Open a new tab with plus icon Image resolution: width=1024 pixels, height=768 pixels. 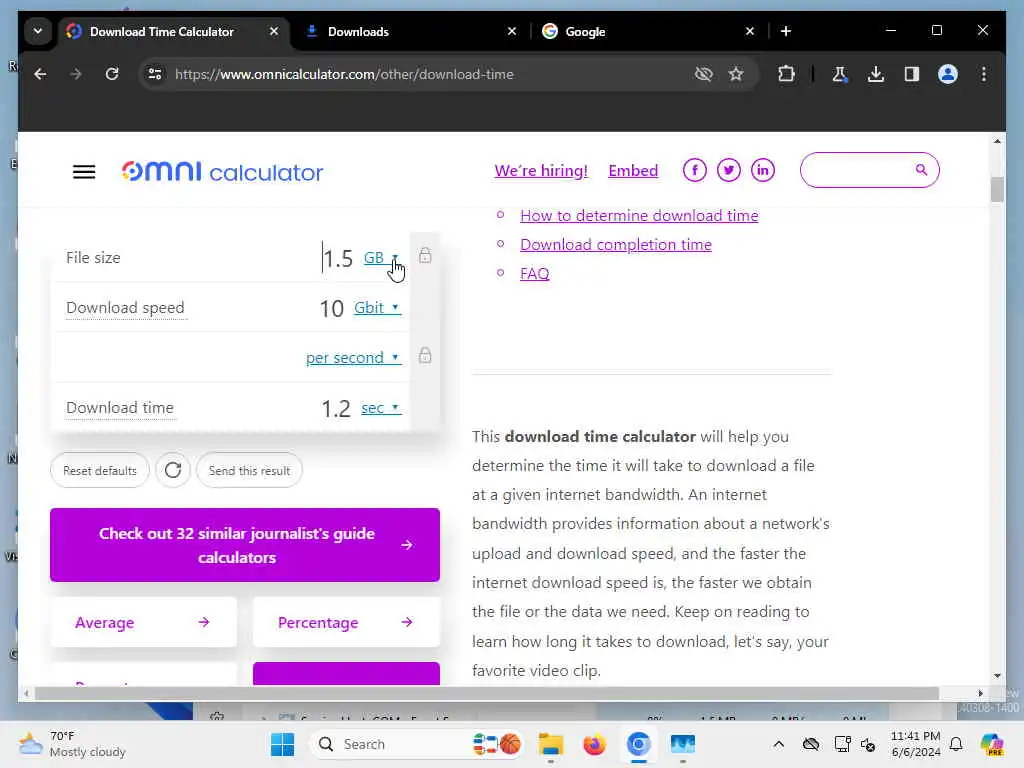point(786,31)
